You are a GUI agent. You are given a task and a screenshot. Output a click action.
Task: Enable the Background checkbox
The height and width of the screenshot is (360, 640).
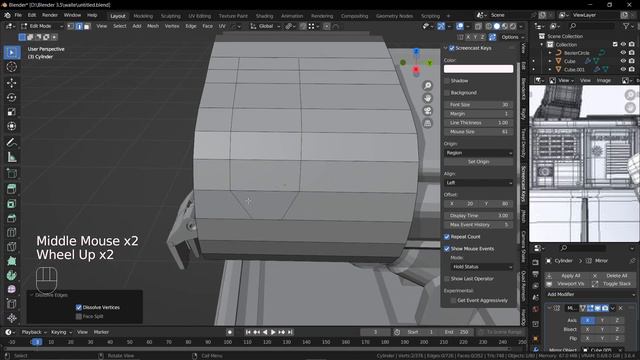[447, 93]
